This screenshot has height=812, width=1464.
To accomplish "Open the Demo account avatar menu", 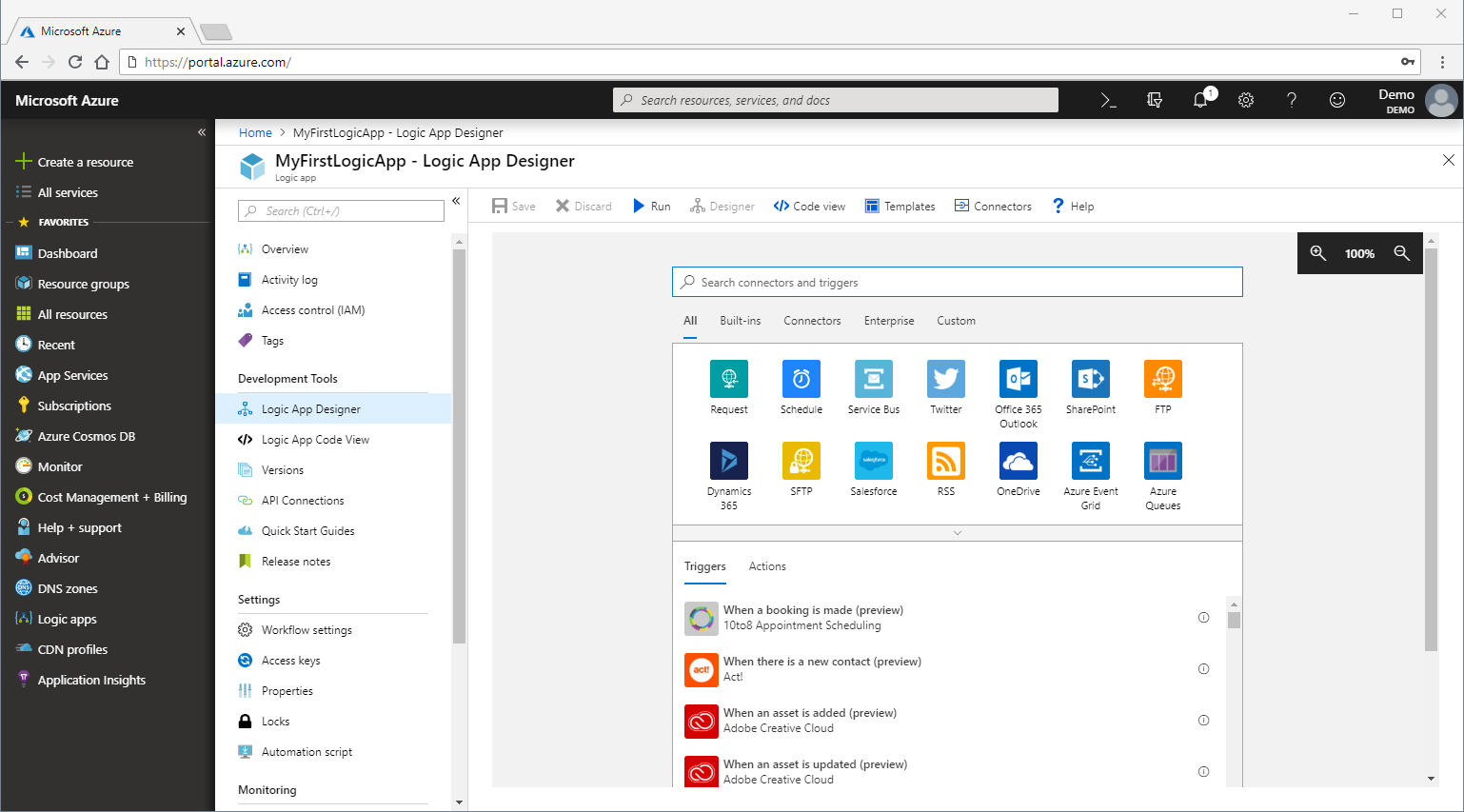I will 1441,100.
